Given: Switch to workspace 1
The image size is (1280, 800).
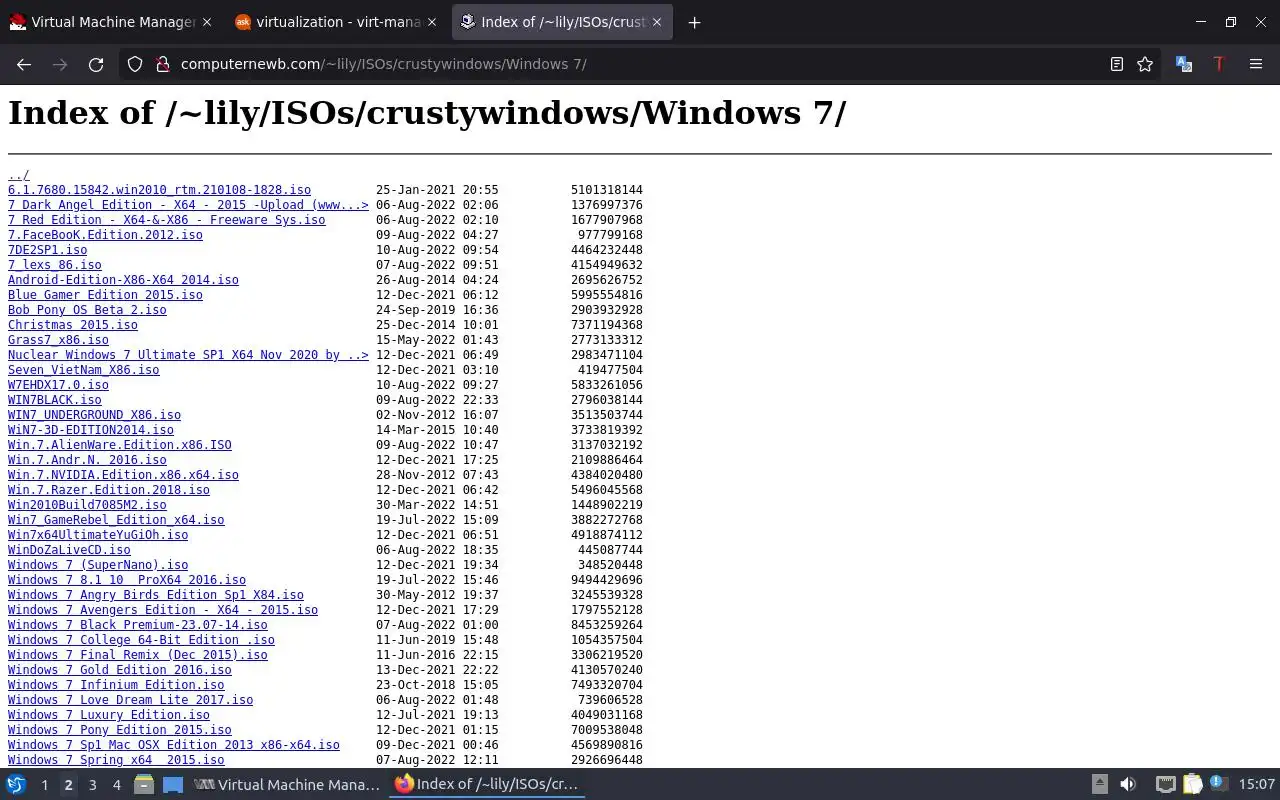Looking at the screenshot, I should coord(44,785).
